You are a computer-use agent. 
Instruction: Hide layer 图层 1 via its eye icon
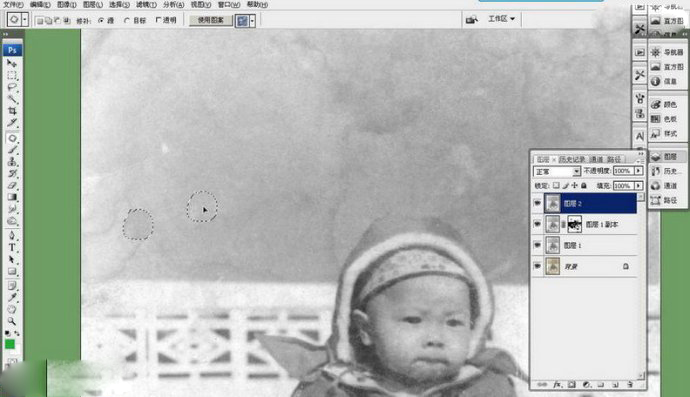click(x=537, y=245)
